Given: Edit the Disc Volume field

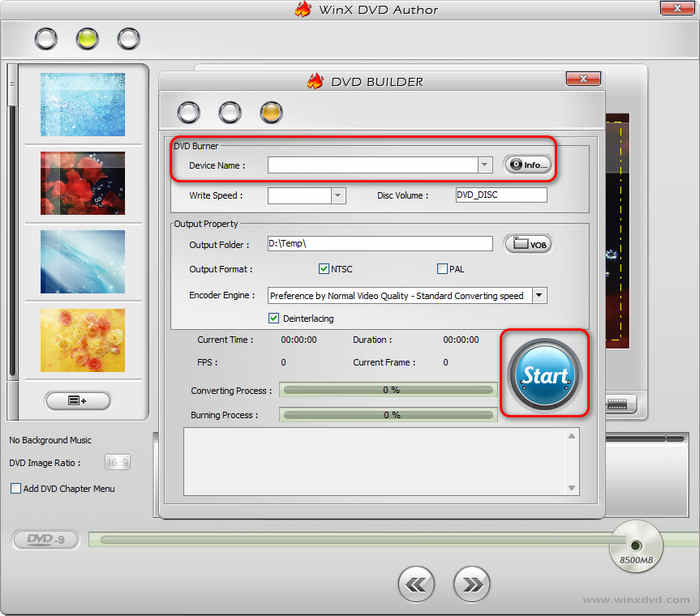Looking at the screenshot, I should (x=501, y=195).
